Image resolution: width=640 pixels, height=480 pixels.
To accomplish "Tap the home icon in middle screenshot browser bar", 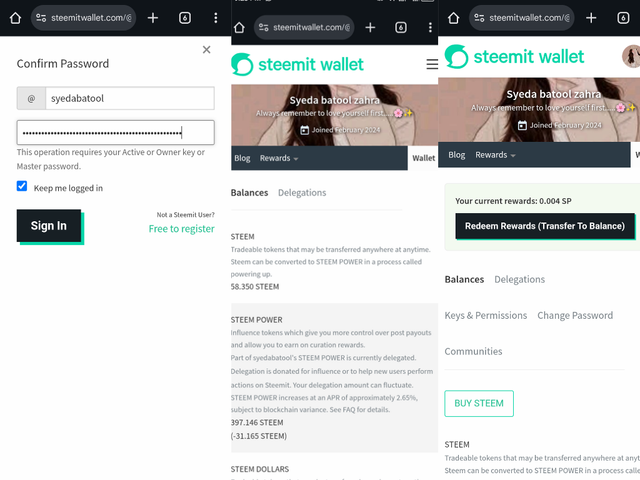I will pos(239,27).
